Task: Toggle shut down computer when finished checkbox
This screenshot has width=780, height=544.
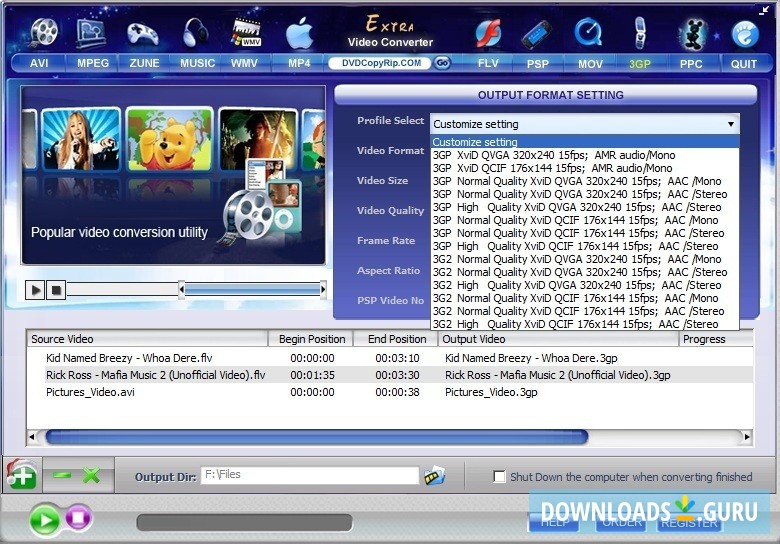Action: tap(499, 476)
